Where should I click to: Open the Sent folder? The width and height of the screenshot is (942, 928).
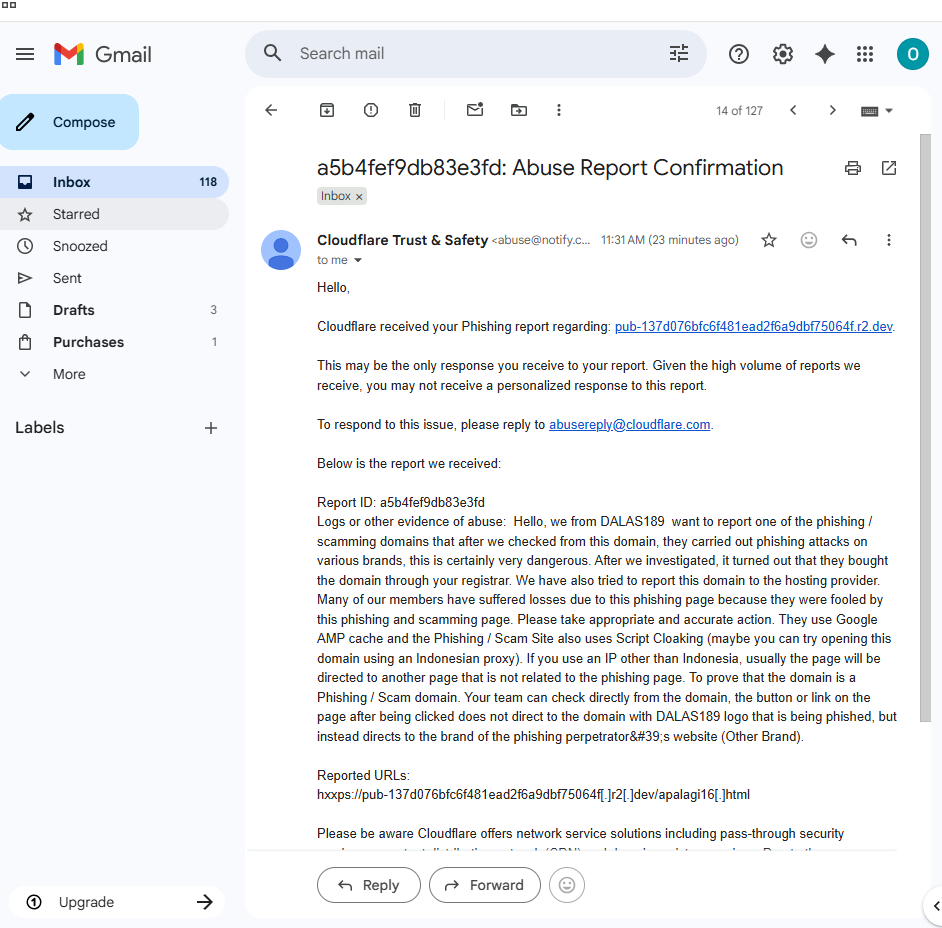coord(114,278)
